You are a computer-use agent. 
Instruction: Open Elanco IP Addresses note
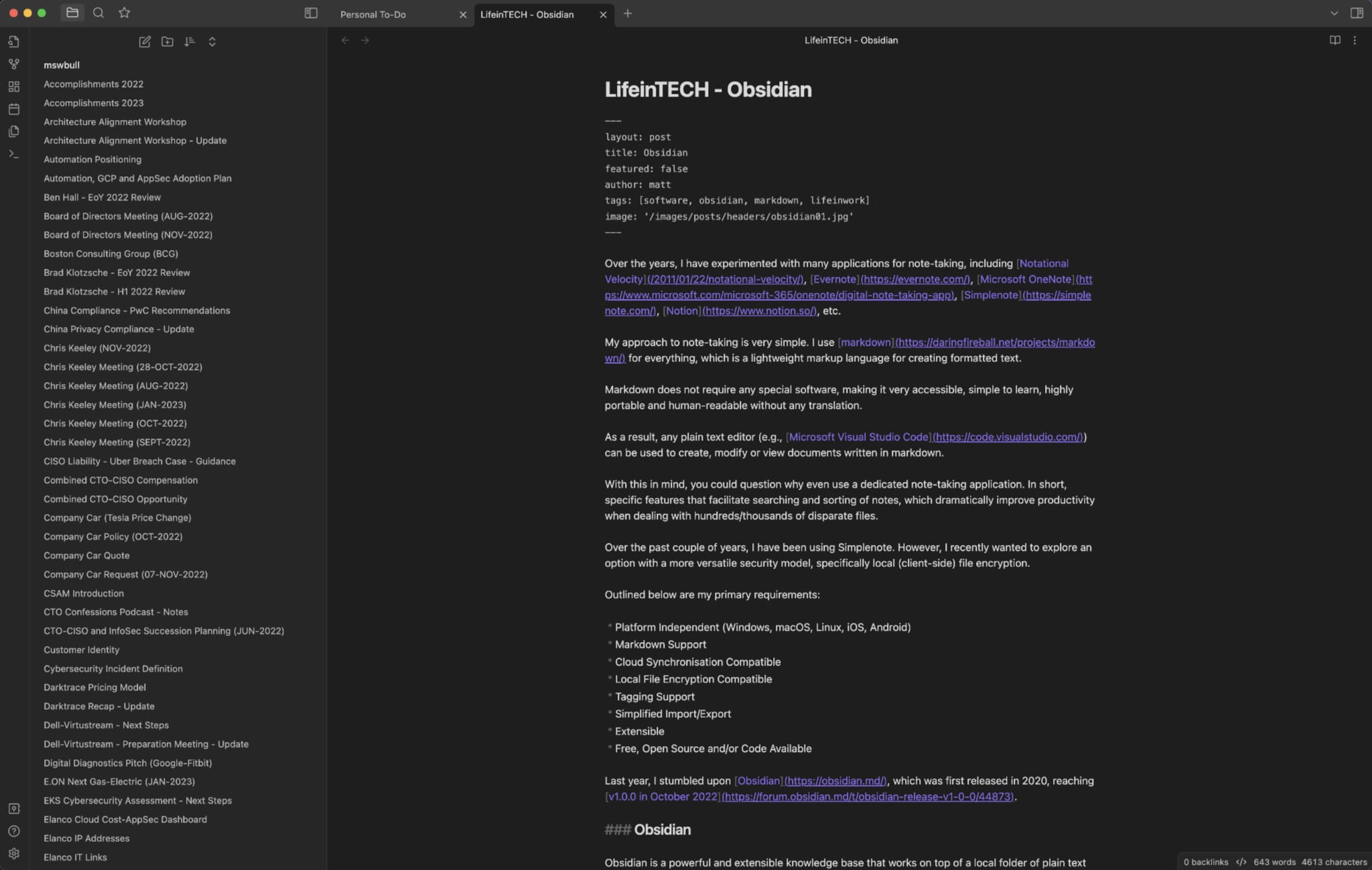point(86,838)
